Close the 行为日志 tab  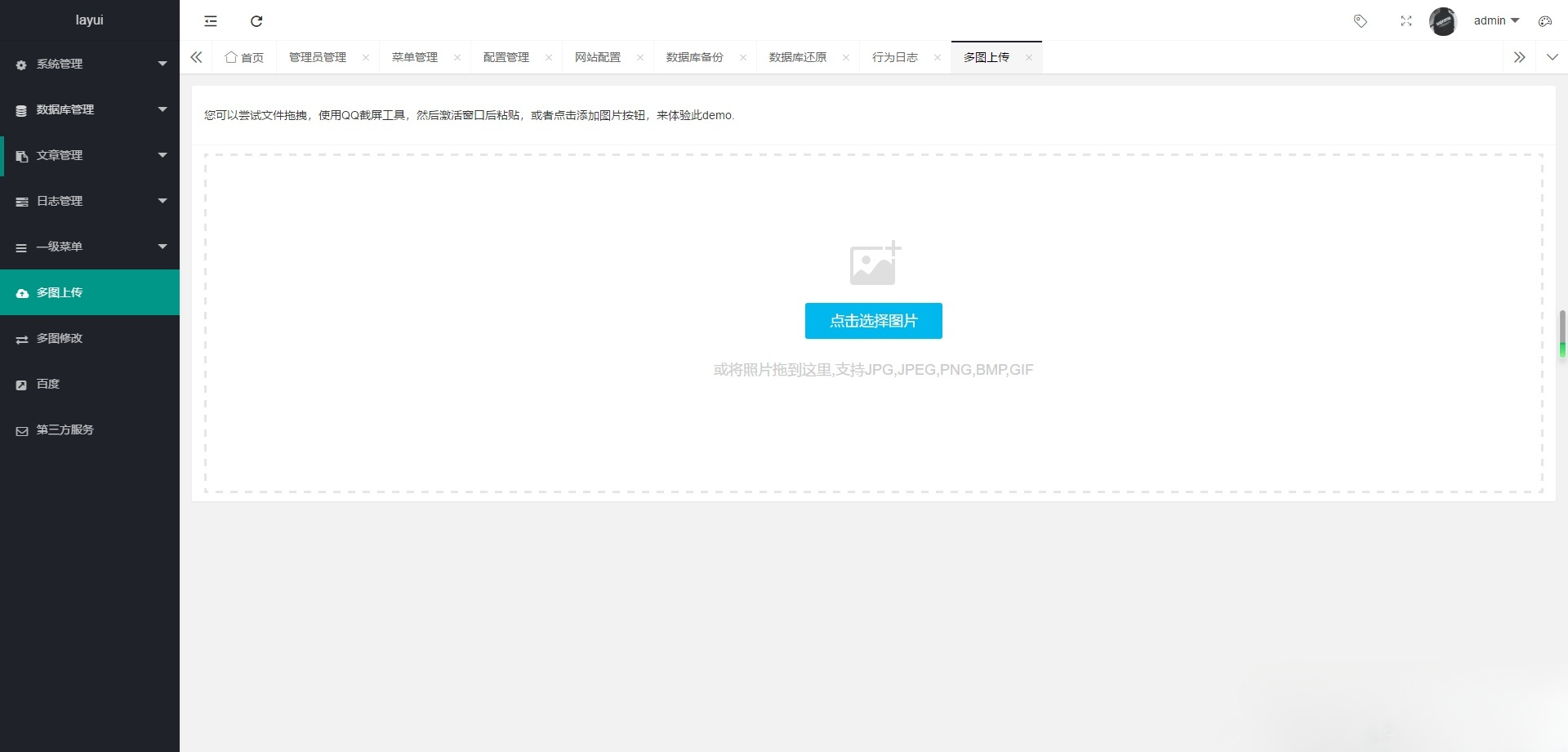tap(937, 58)
